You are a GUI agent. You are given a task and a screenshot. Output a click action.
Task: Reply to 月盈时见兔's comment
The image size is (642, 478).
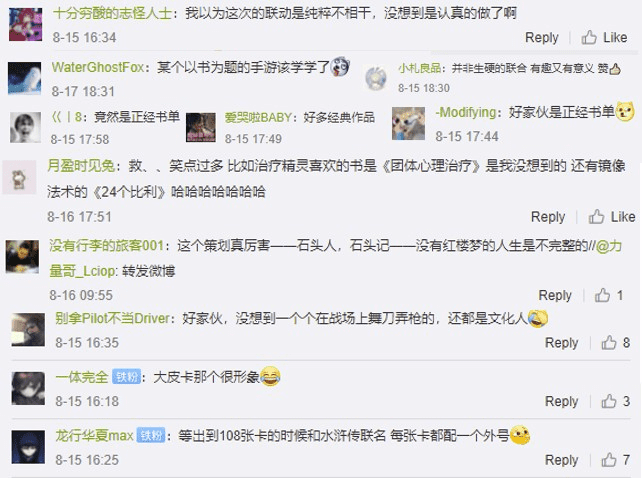pyautogui.click(x=548, y=217)
